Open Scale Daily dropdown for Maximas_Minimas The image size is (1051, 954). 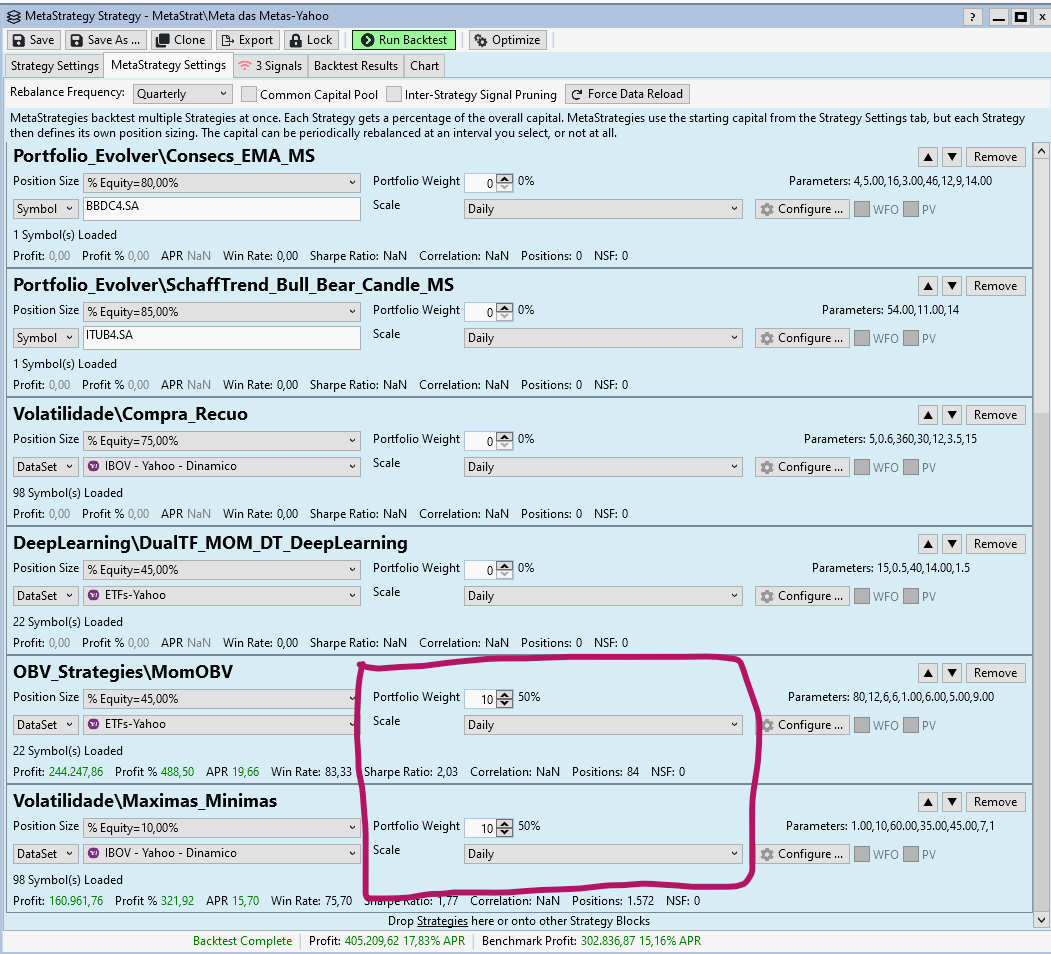click(x=603, y=854)
